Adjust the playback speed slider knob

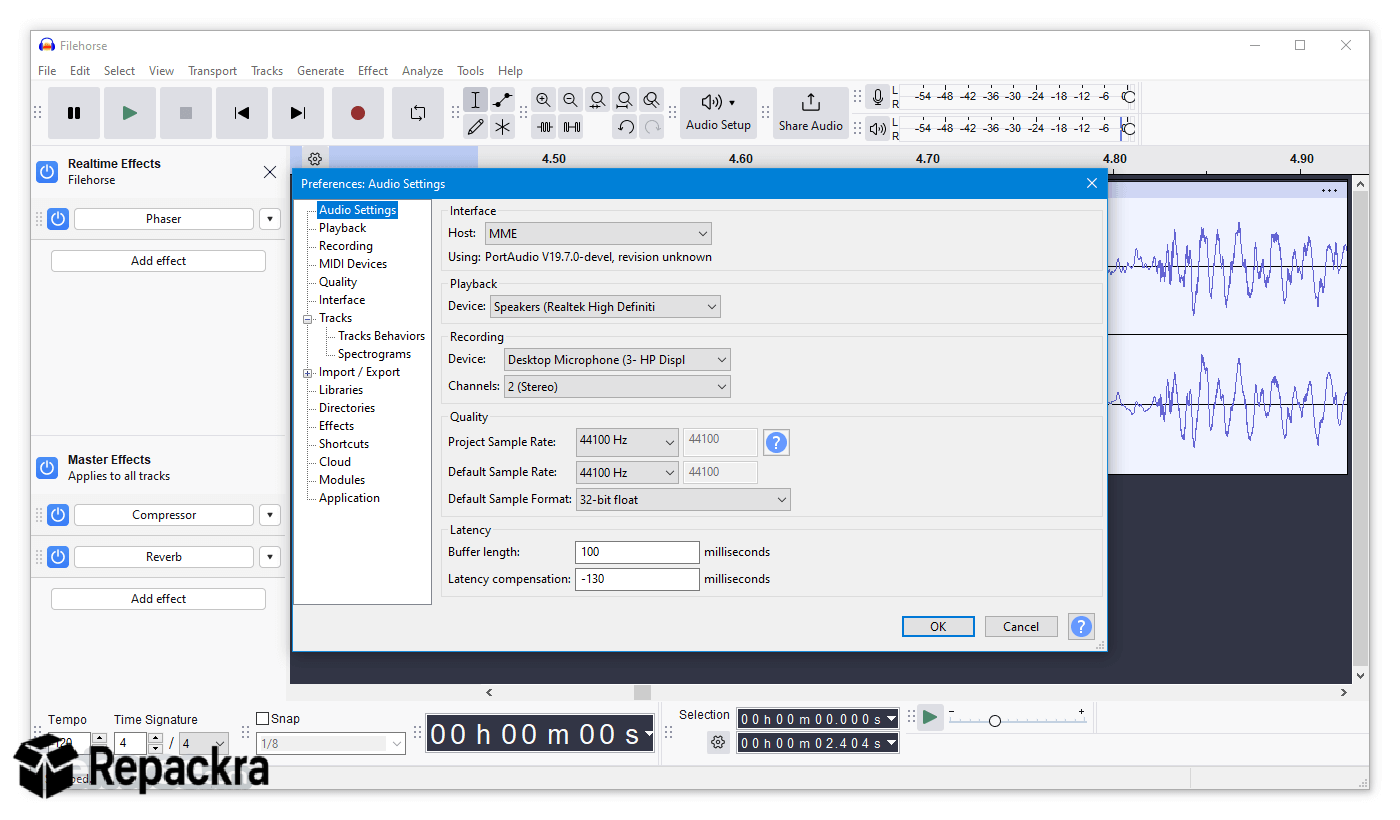pyautogui.click(x=994, y=721)
